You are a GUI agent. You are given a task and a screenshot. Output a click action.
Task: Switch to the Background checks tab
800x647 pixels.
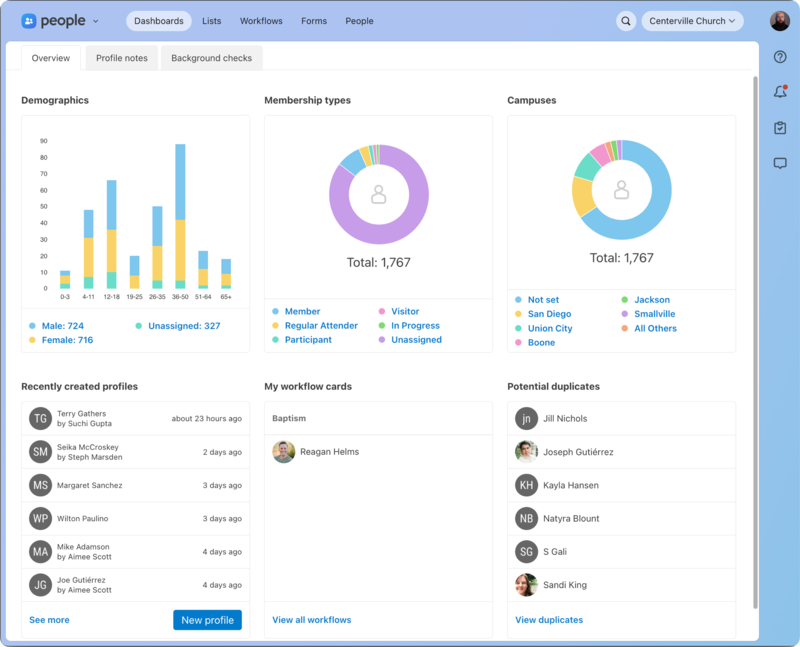(x=211, y=58)
